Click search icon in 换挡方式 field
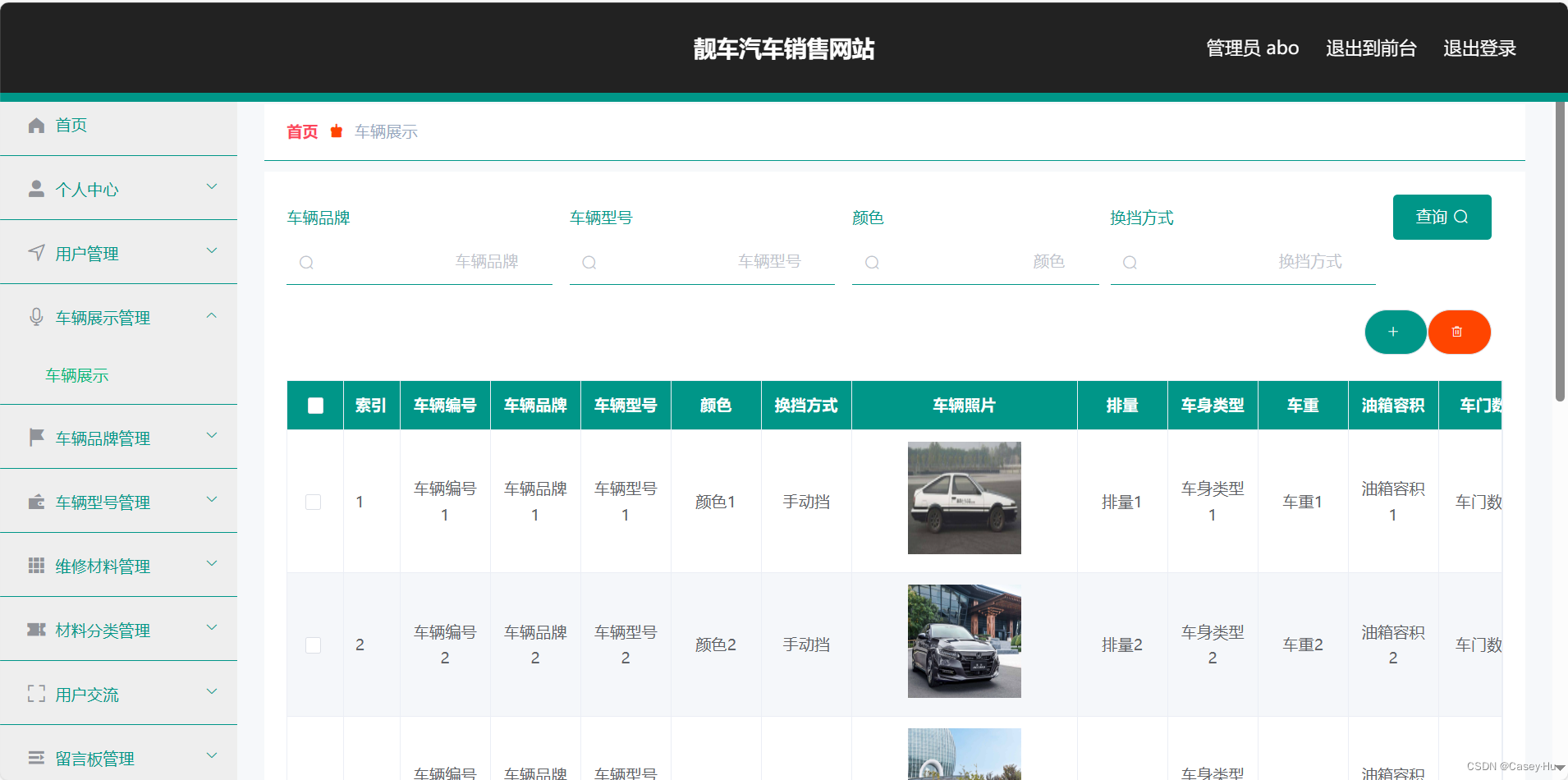This screenshot has width=1568, height=780. [1130, 263]
